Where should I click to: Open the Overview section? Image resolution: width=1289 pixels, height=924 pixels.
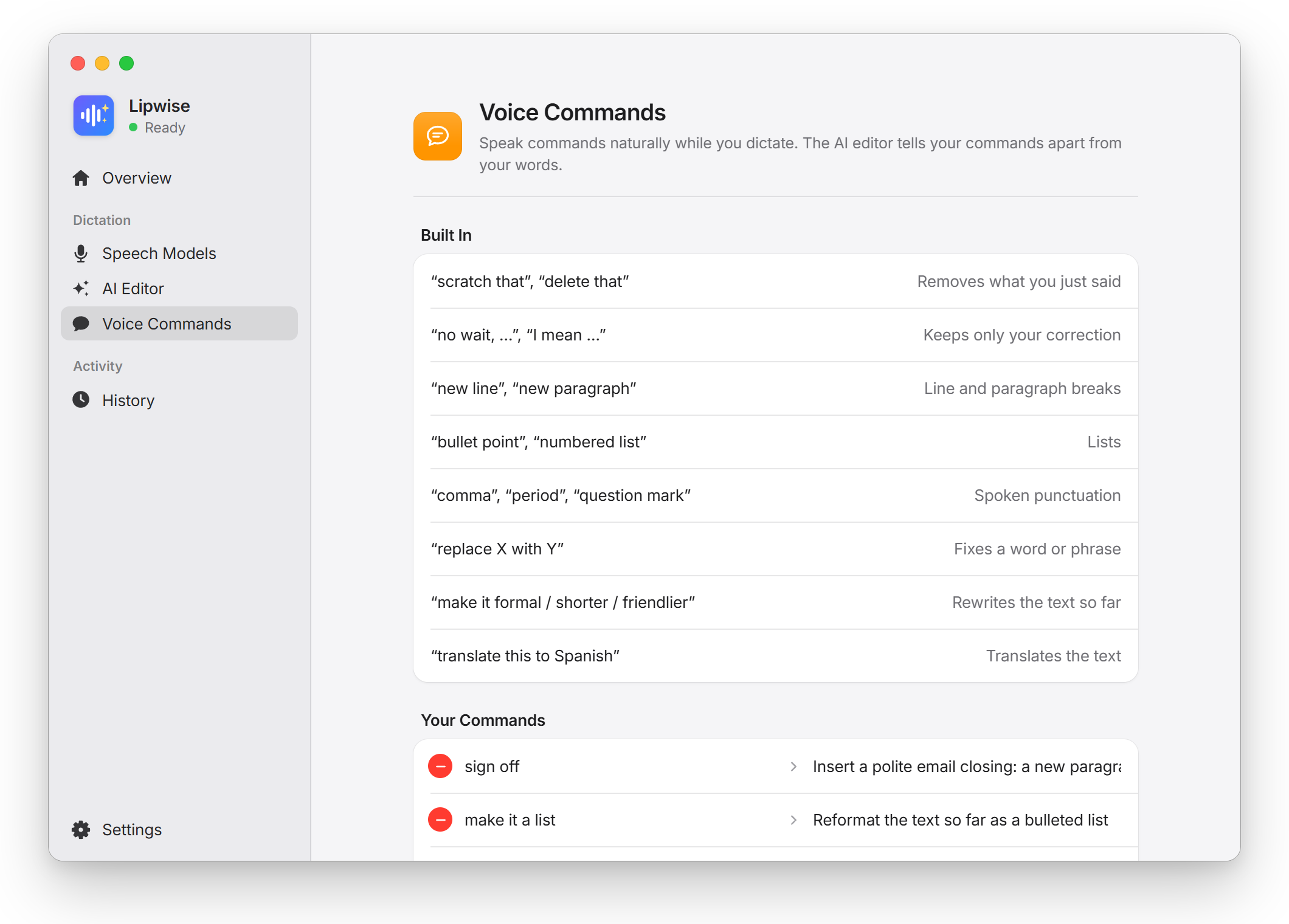(x=179, y=178)
